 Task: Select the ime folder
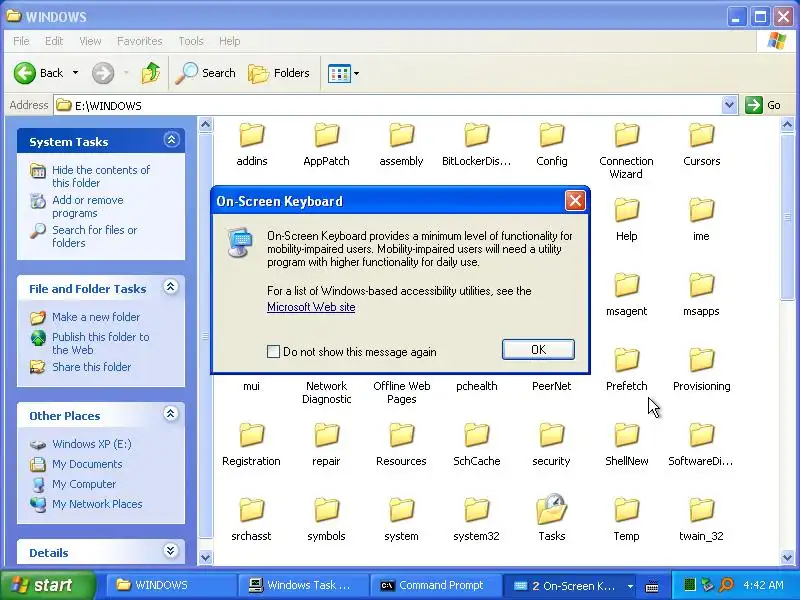point(702,220)
